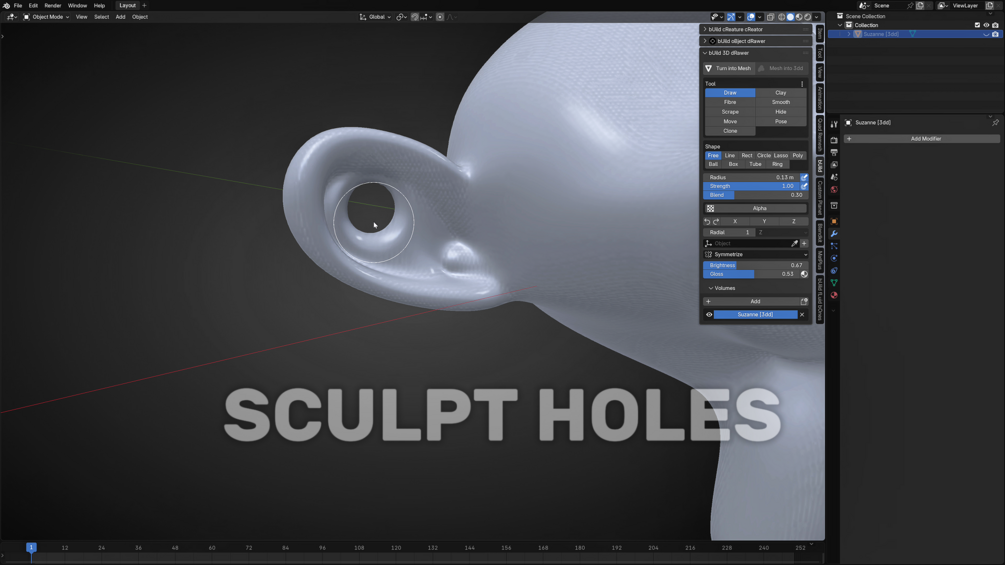This screenshot has width=1005, height=565.
Task: Open the Render menu
Action: [x=53, y=5]
